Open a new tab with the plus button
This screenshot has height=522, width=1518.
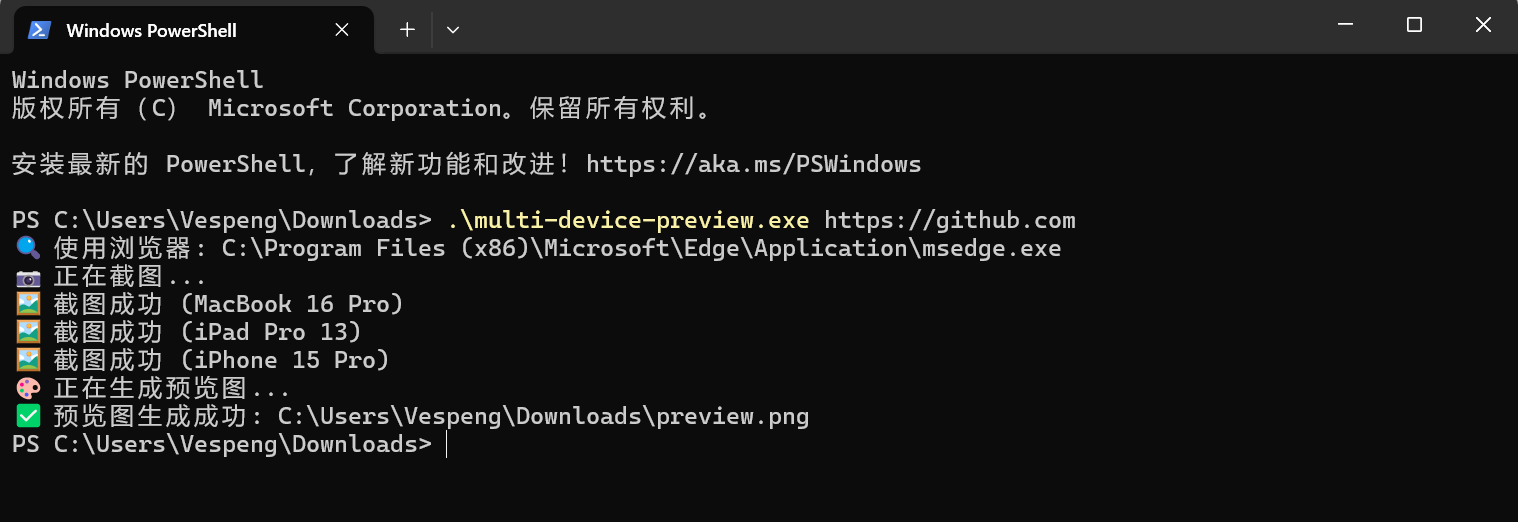tap(407, 30)
